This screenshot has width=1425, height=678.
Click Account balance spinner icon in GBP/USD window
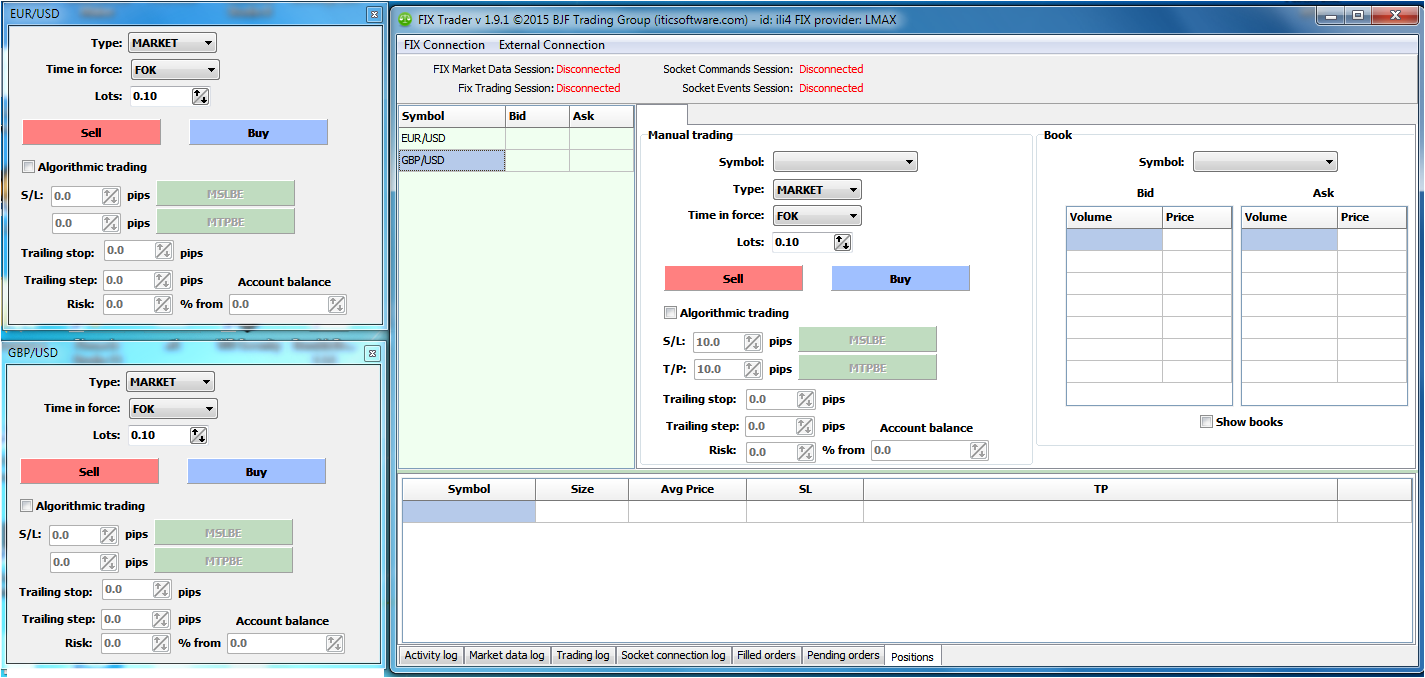tap(335, 643)
